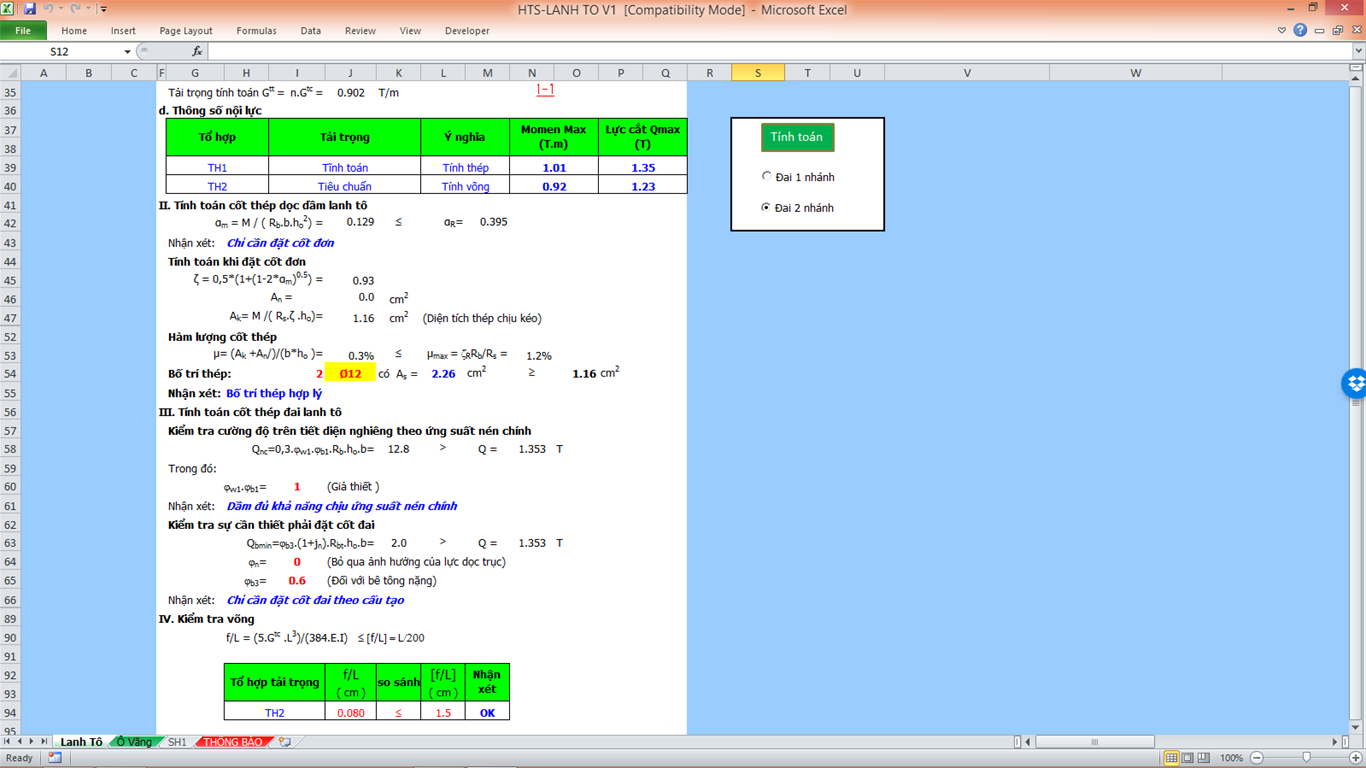Switch to the SH1 sheet tab
The image size is (1366, 768).
177,742
